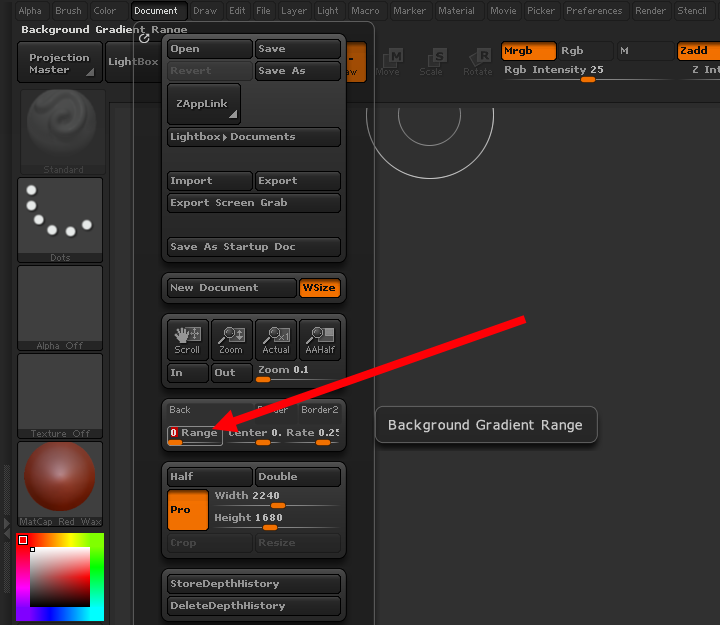Click Export Screen Grab
The image size is (720, 625).
pos(254,203)
